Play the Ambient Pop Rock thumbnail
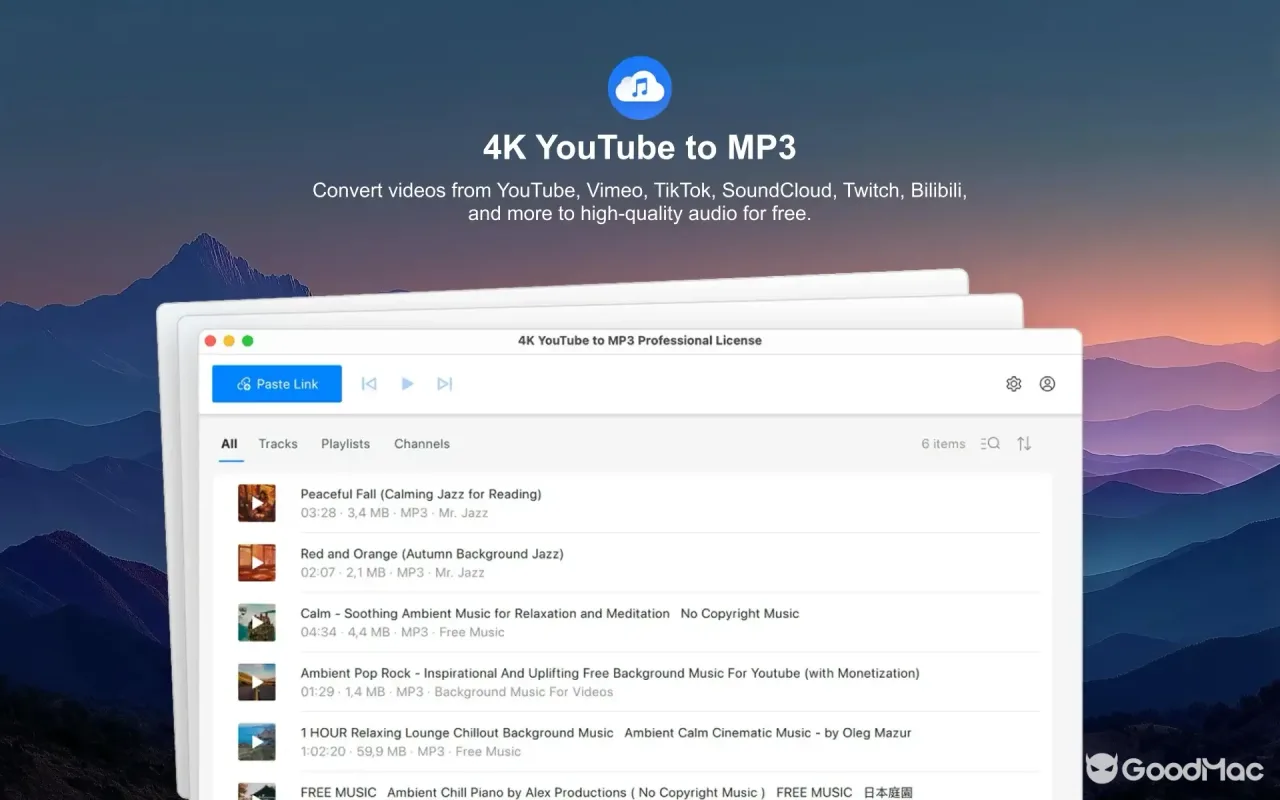 pyautogui.click(x=257, y=682)
